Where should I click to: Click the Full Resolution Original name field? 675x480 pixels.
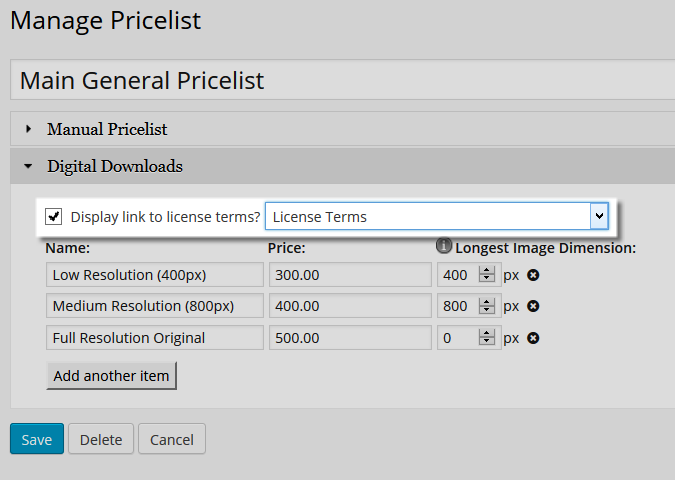pos(155,338)
